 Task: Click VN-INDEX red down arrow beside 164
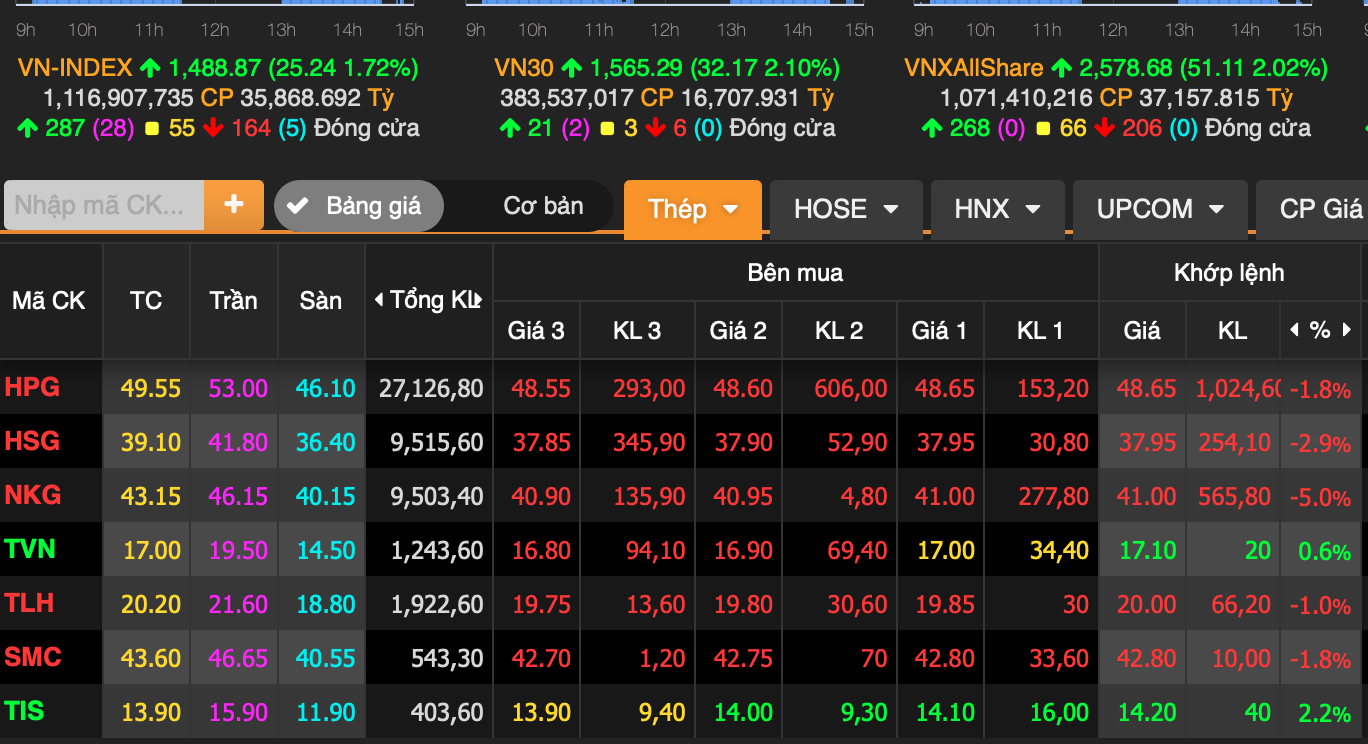[212, 128]
